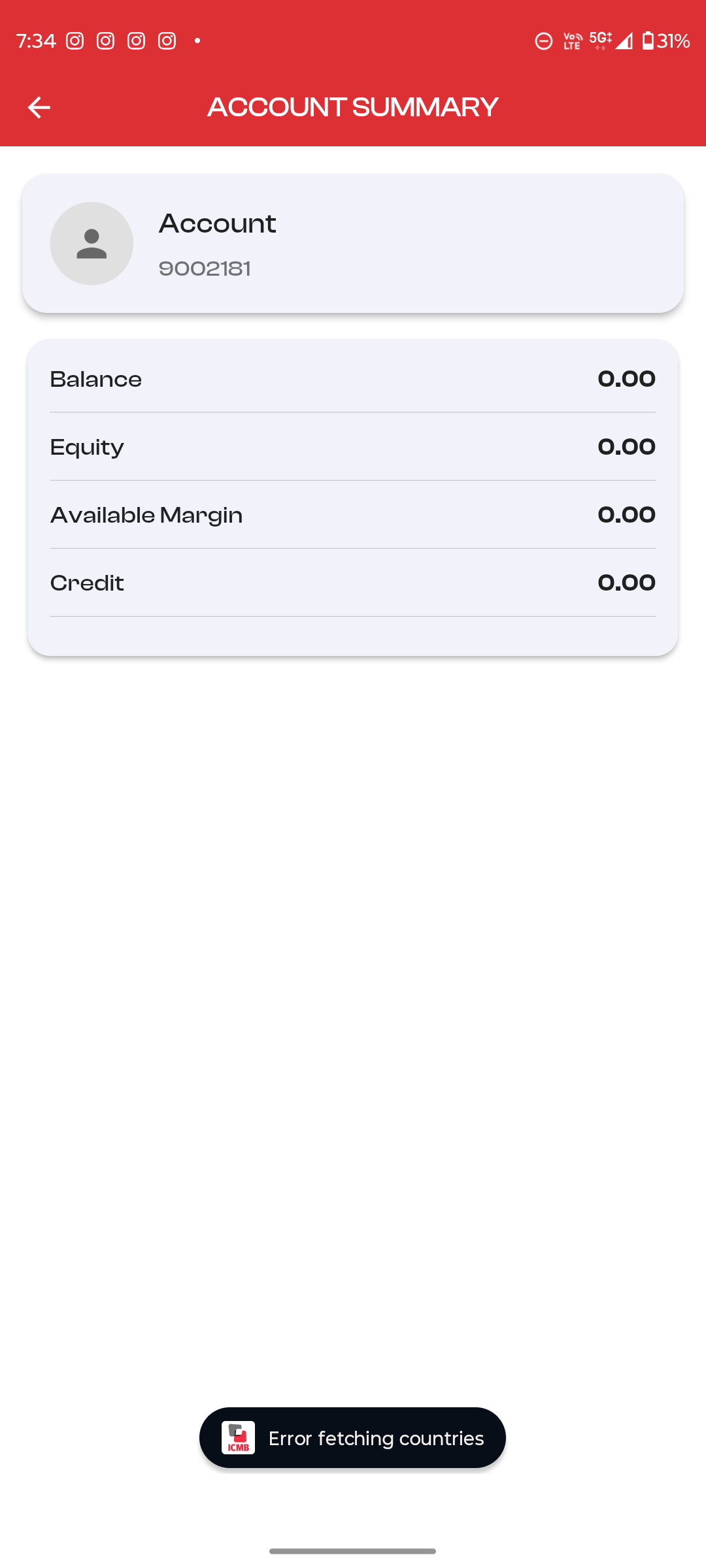Tap the Equity row label

click(87, 448)
